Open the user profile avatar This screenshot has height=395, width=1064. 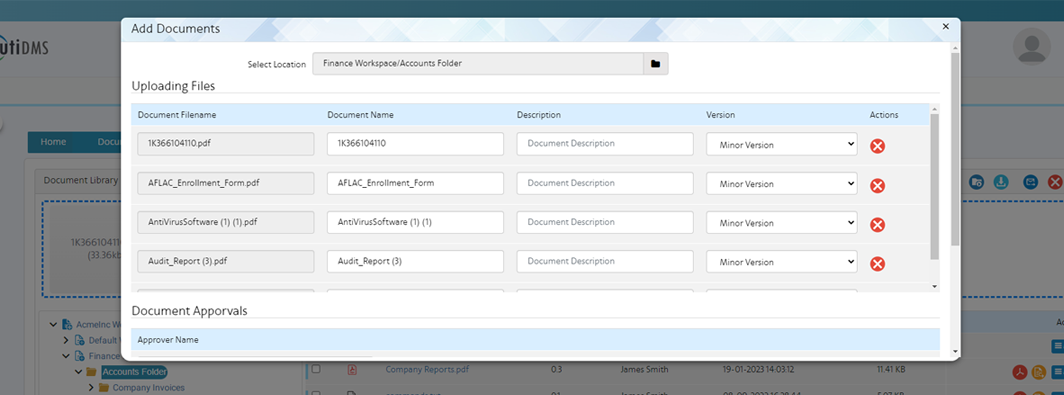coord(1031,47)
